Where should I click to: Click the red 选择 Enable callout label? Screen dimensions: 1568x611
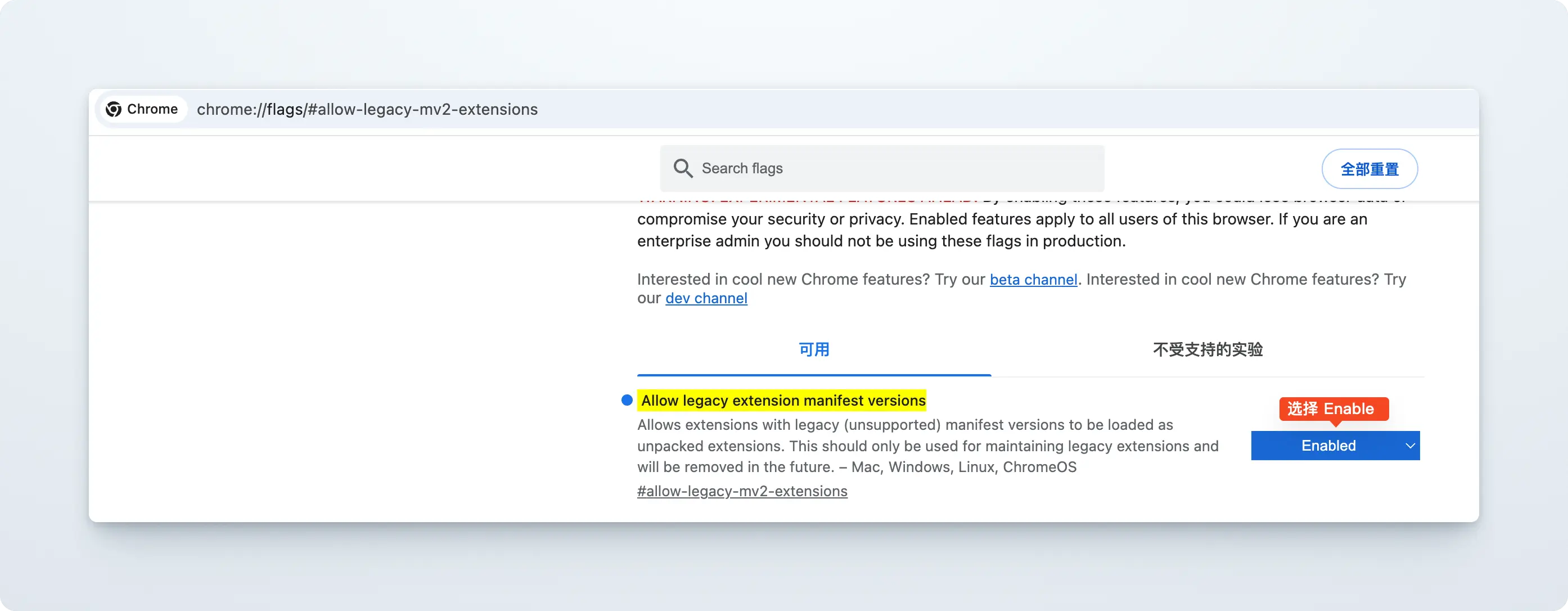pos(1333,409)
